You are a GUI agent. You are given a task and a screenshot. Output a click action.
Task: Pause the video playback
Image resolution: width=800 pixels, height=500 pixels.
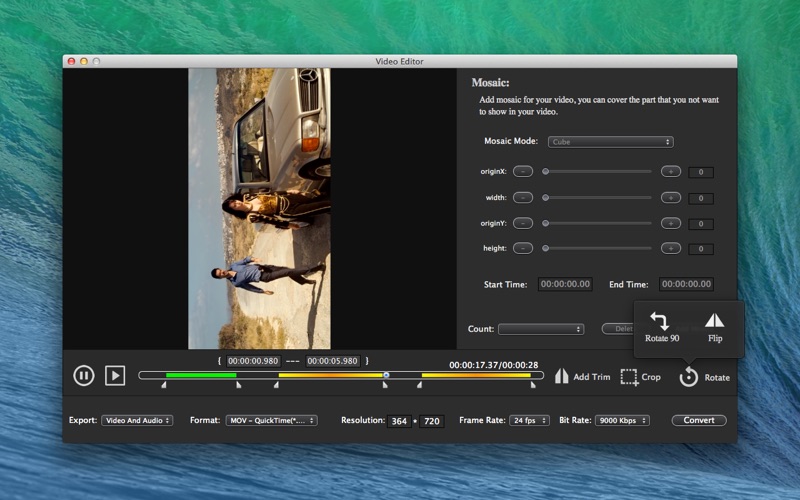tap(84, 376)
